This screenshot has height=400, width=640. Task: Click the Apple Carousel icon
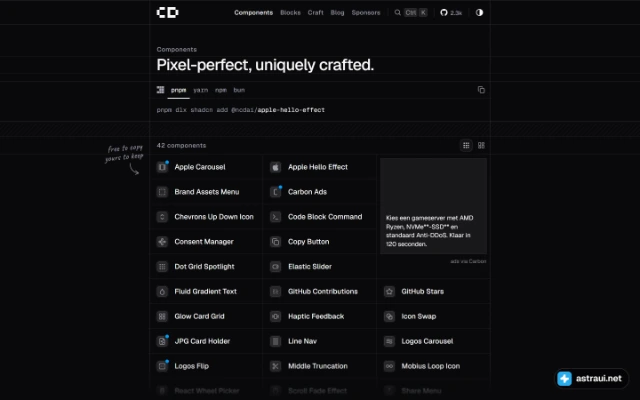162,167
